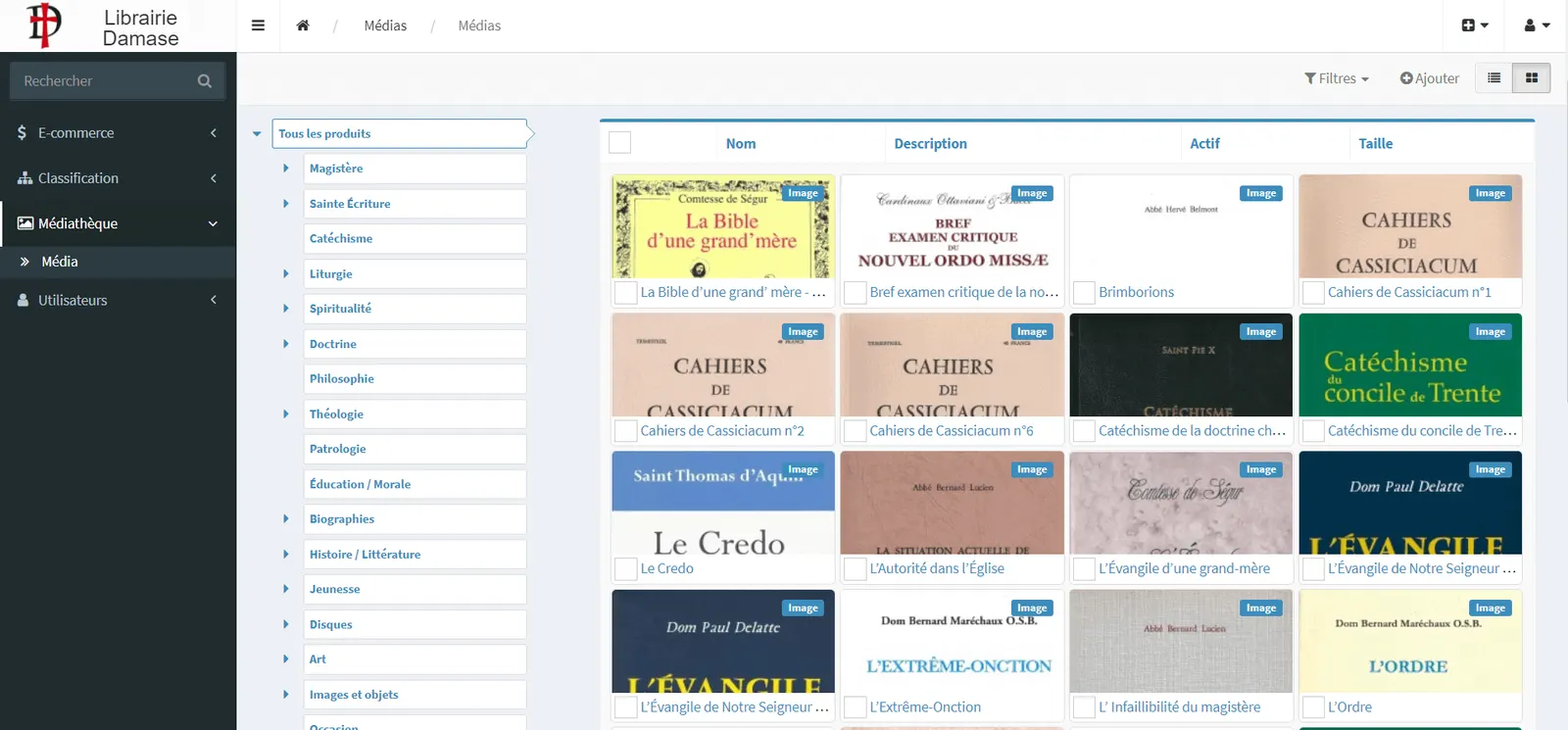Select the Images et objets category
Viewport: 1568px width, 730px height.
coord(415,695)
